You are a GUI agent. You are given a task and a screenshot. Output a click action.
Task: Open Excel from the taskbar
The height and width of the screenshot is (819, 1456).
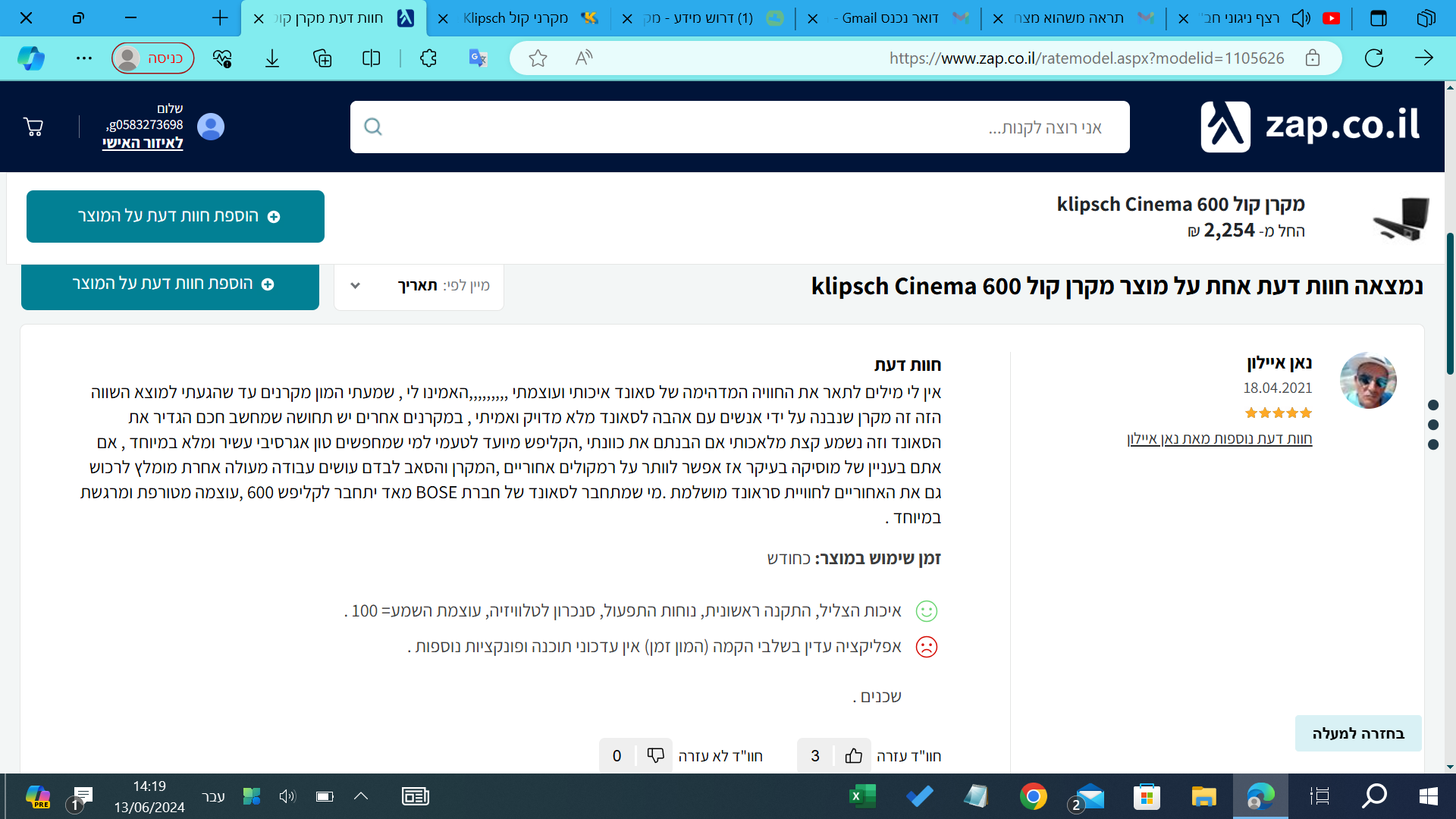click(863, 797)
